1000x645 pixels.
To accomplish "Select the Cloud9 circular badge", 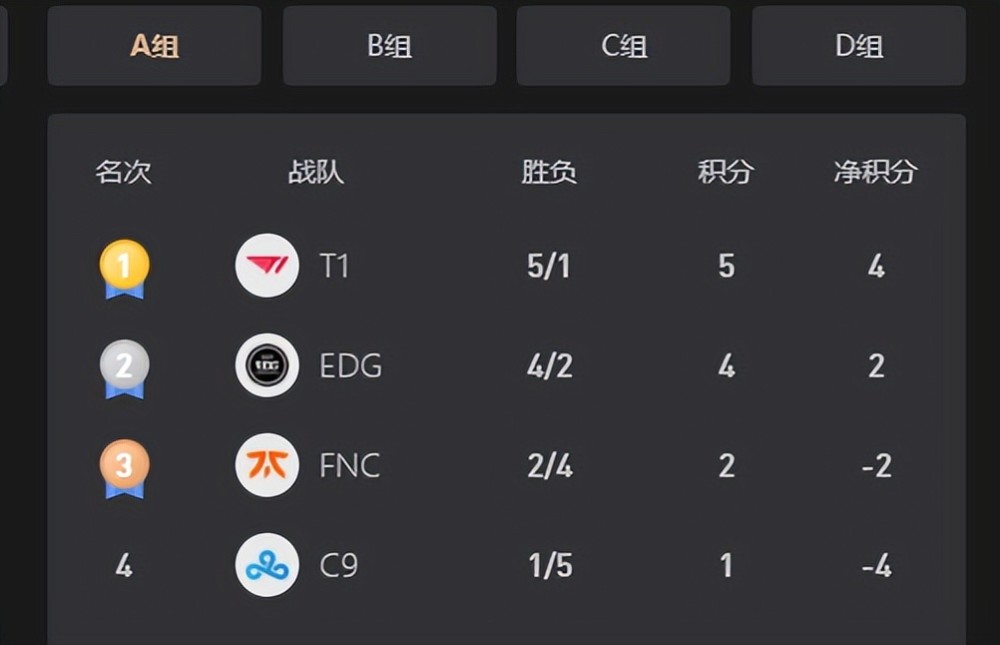I will click(x=266, y=565).
